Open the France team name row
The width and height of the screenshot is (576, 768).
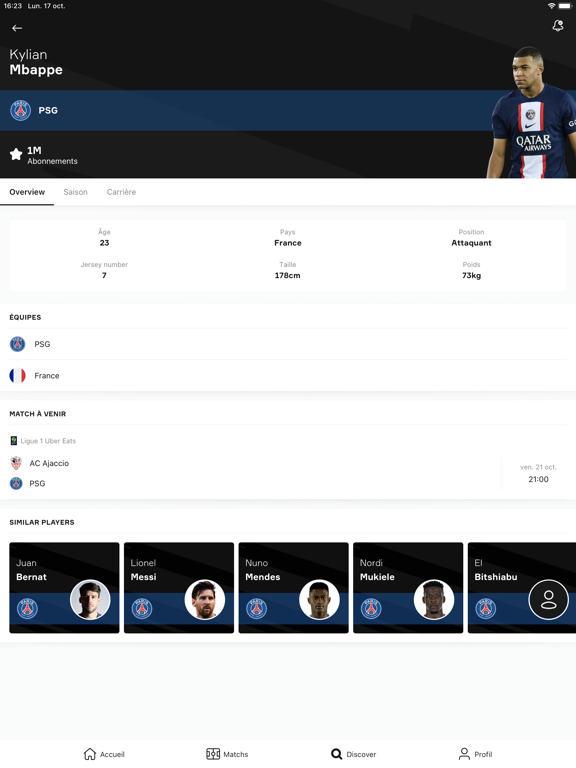(47, 376)
